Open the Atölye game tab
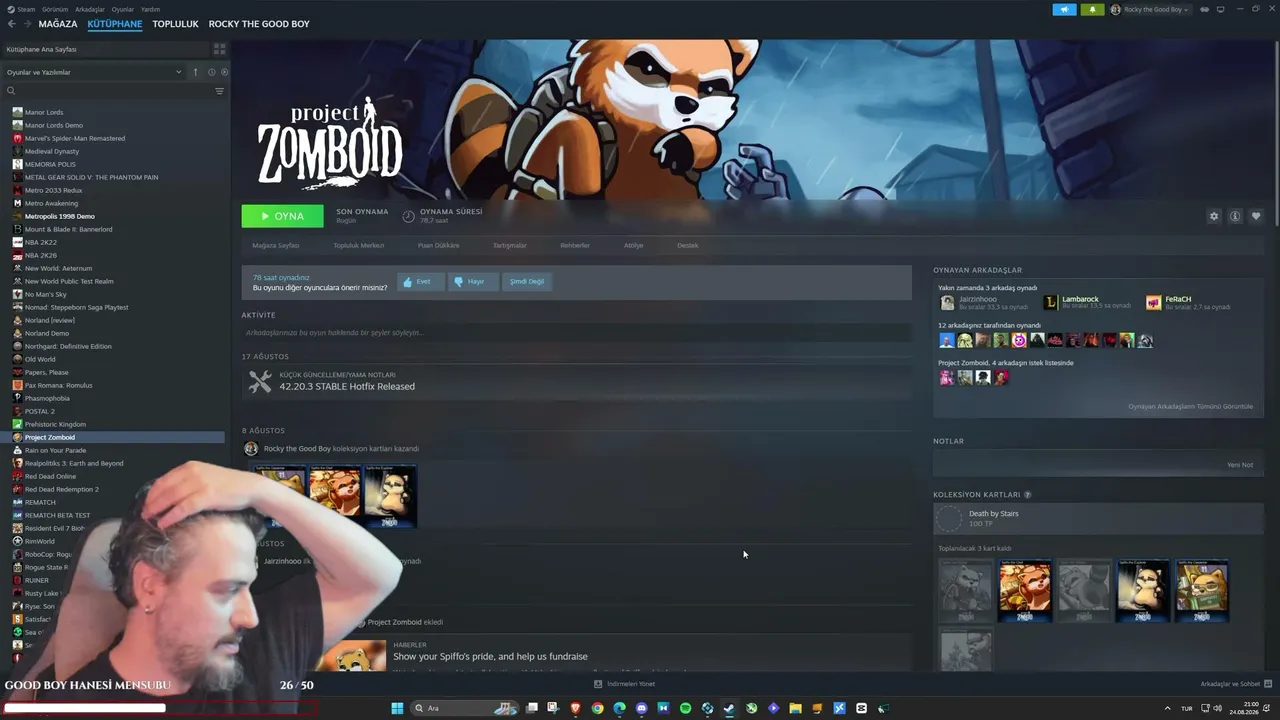 point(634,245)
